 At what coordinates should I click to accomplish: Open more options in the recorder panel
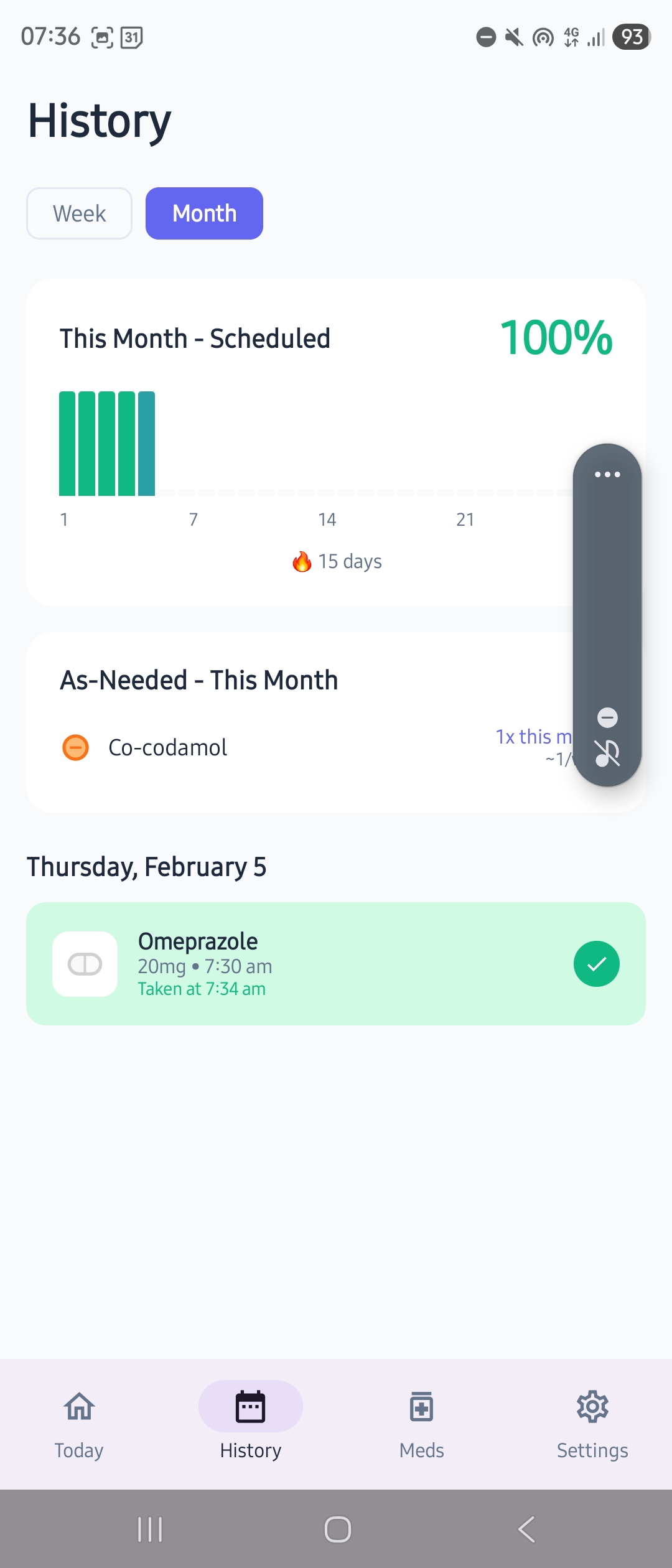(607, 474)
